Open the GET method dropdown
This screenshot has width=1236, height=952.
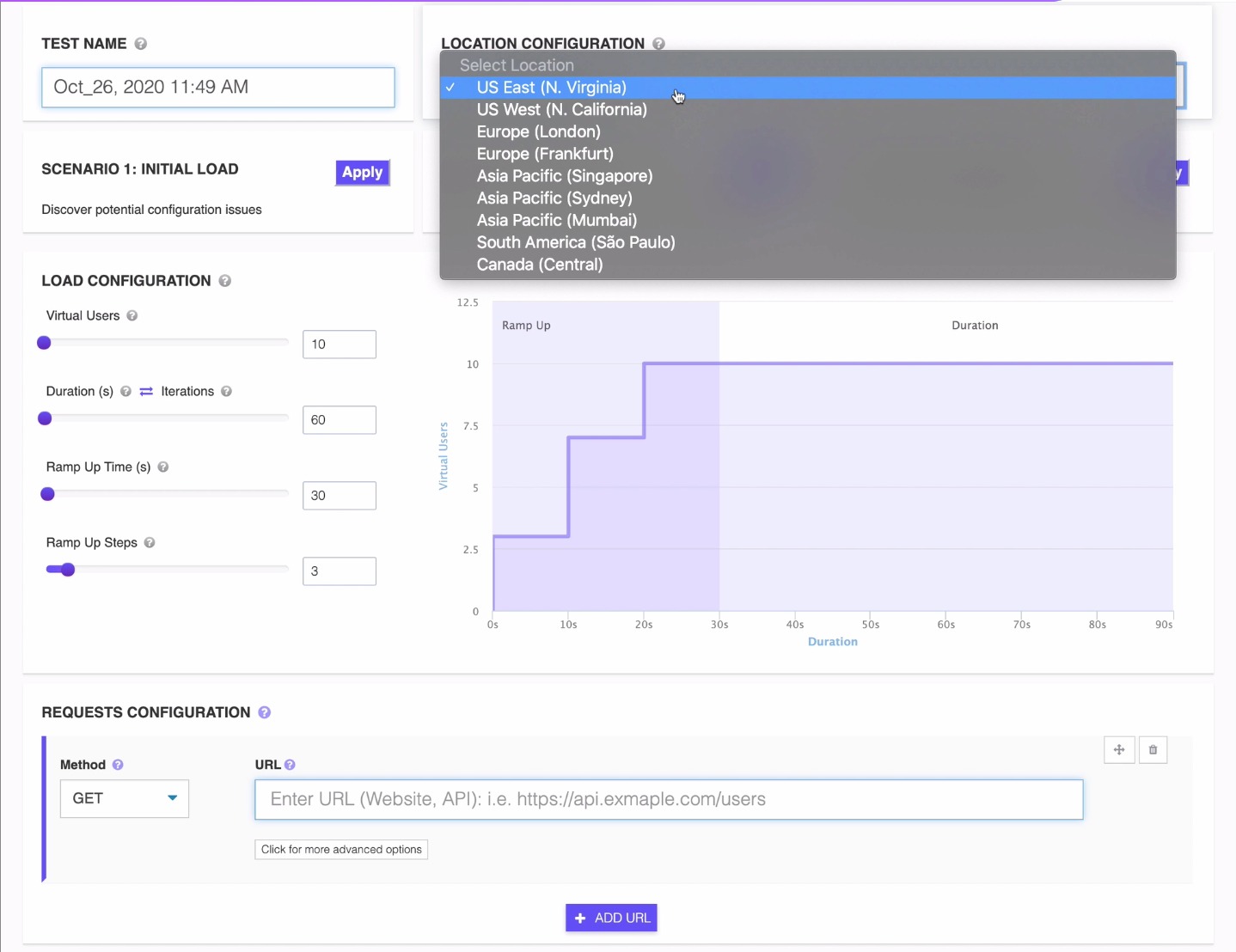(125, 799)
